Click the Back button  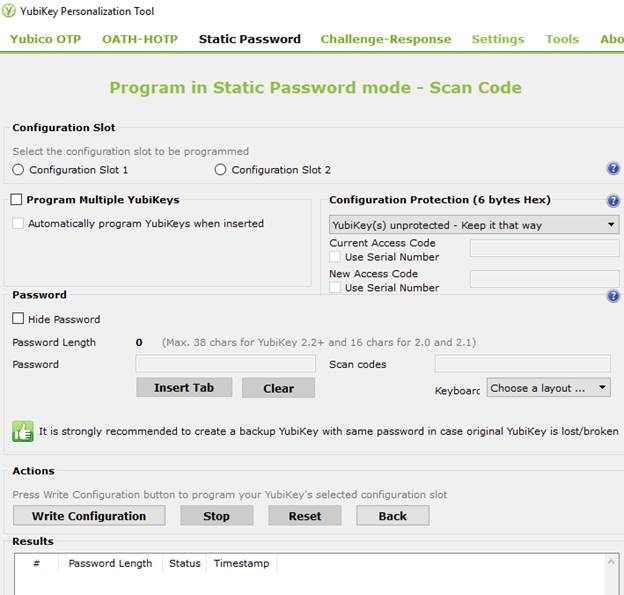[393, 516]
